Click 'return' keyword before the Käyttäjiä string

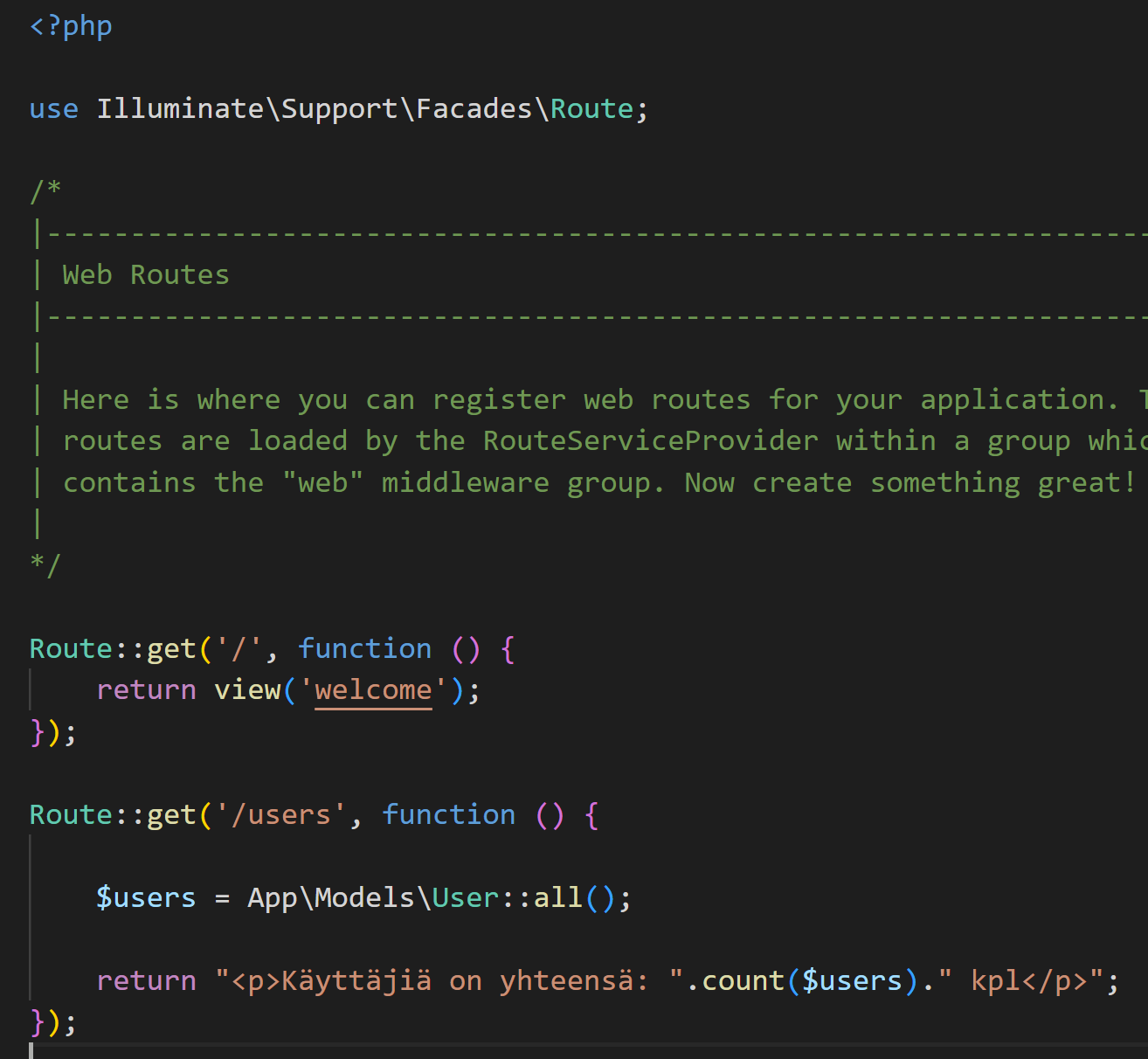click(147, 981)
